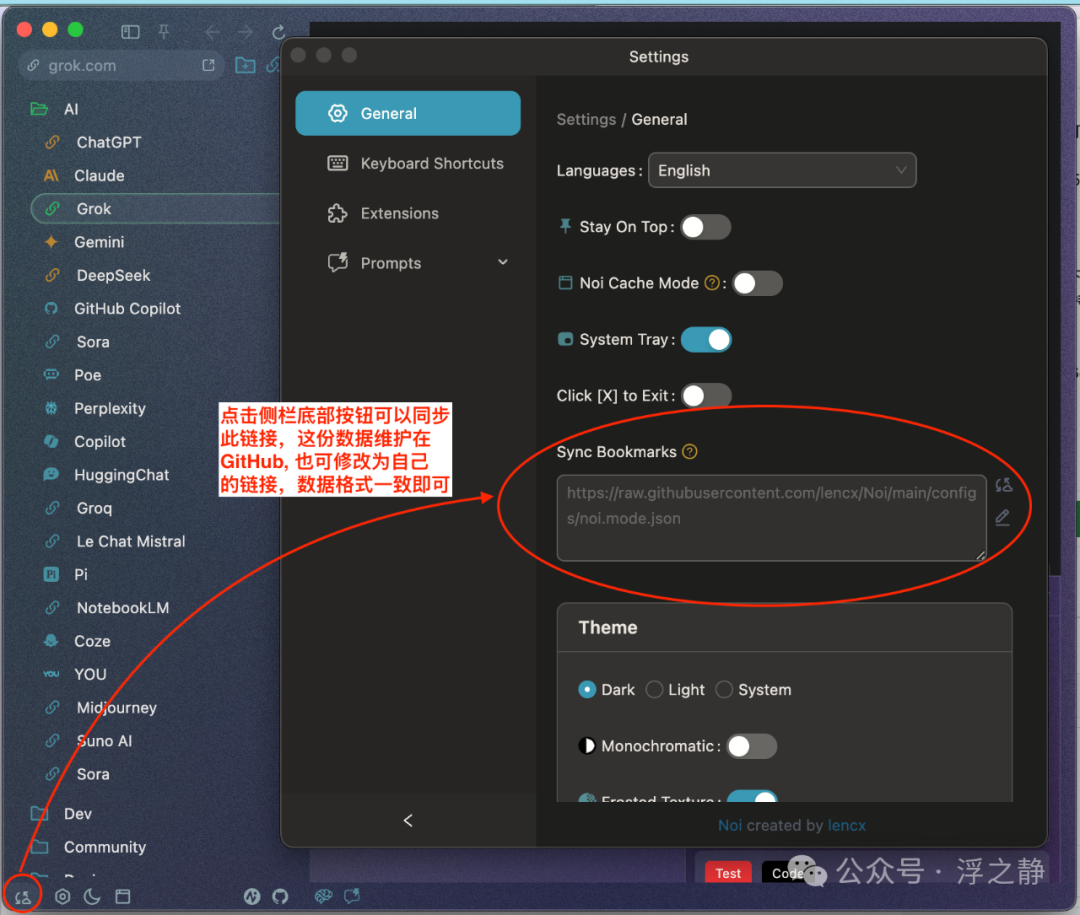Expand the Dev folder in the sidebar
This screenshot has width=1080, height=915.
39,814
